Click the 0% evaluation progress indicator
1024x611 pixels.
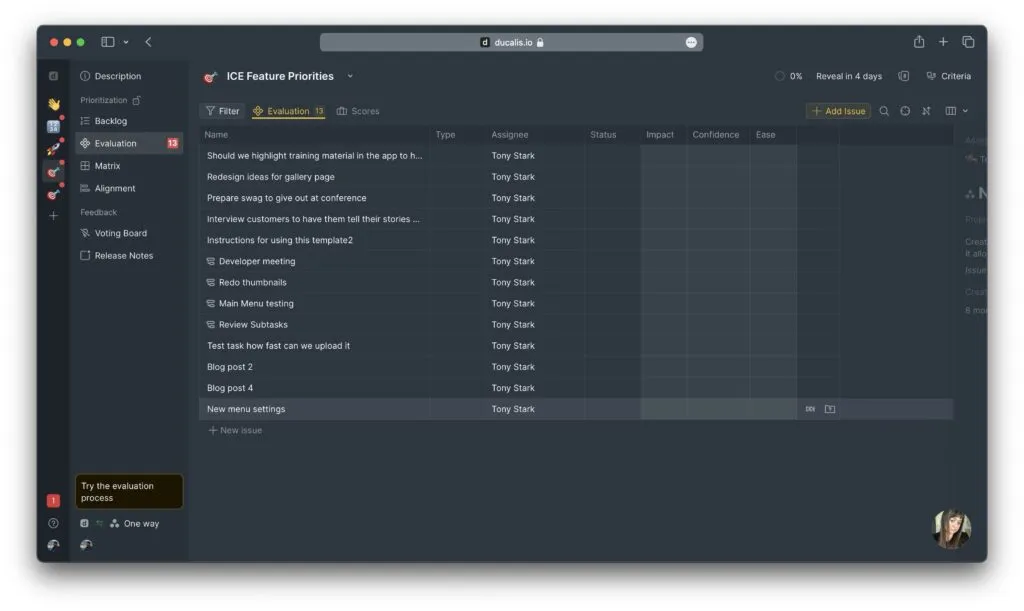(x=789, y=75)
